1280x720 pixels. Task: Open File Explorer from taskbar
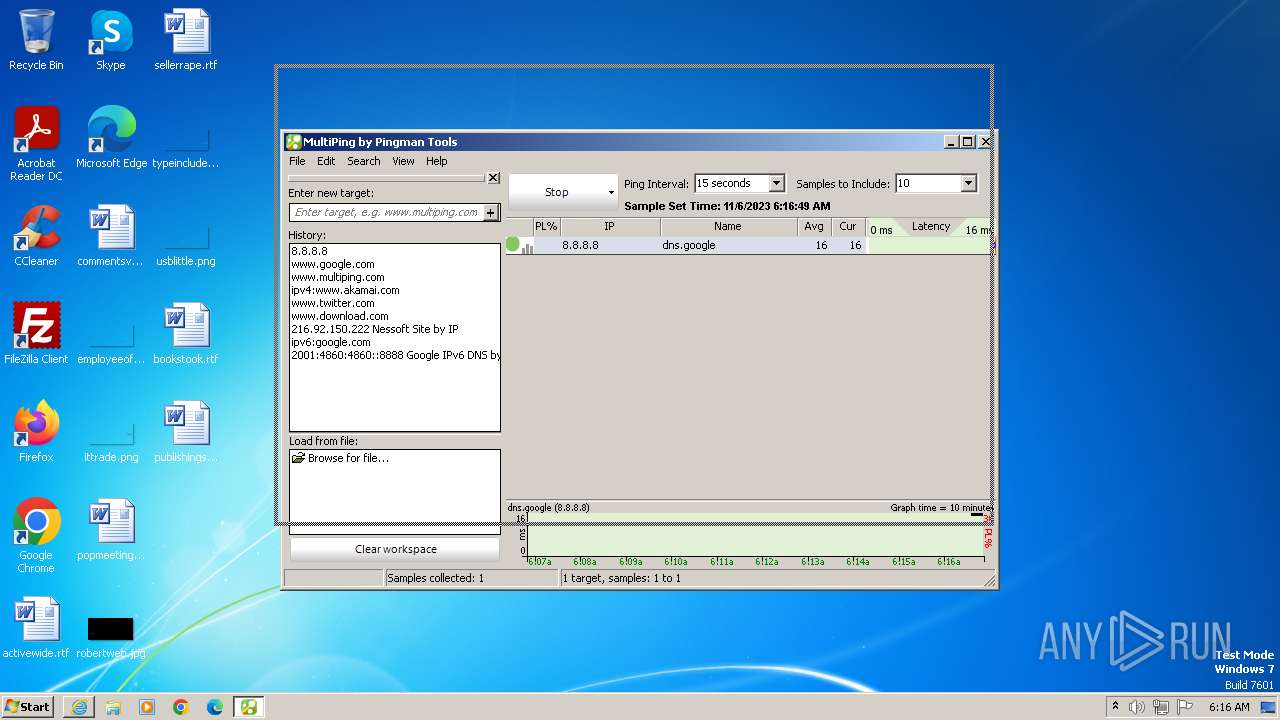click(x=113, y=707)
